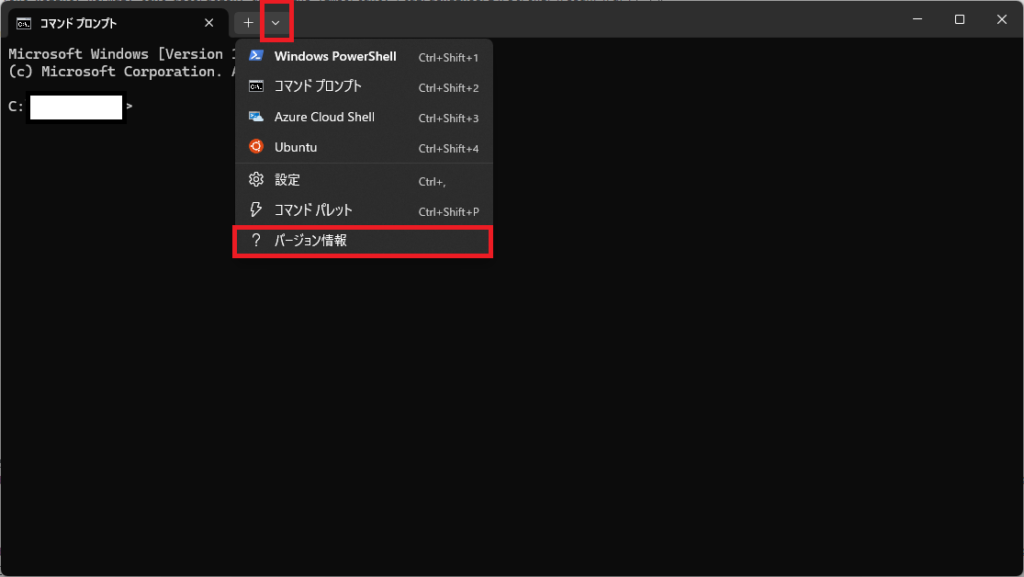Click the Ctrl+Shift+2 shortcut text
1024x577 pixels.
[449, 87]
